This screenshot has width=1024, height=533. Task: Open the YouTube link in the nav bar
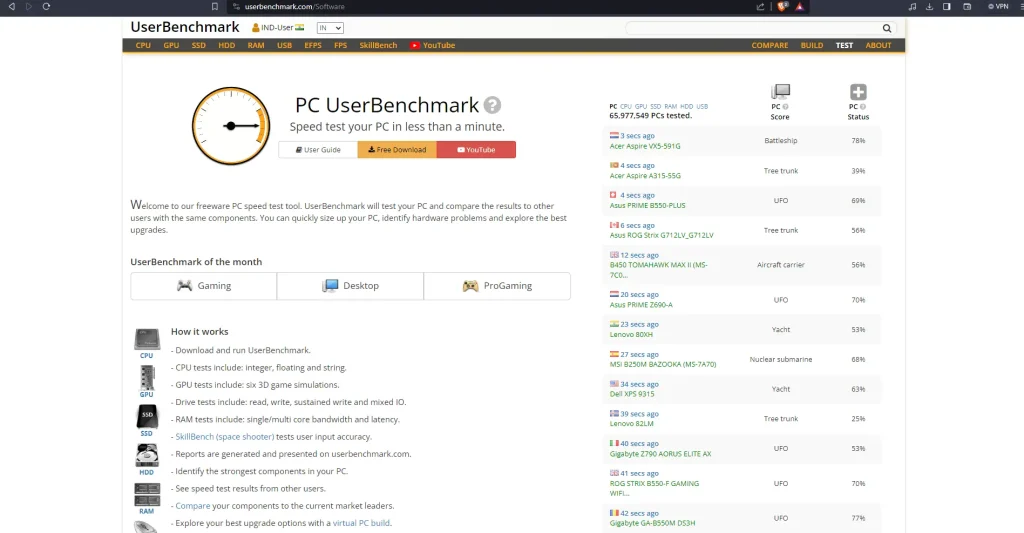tap(432, 46)
